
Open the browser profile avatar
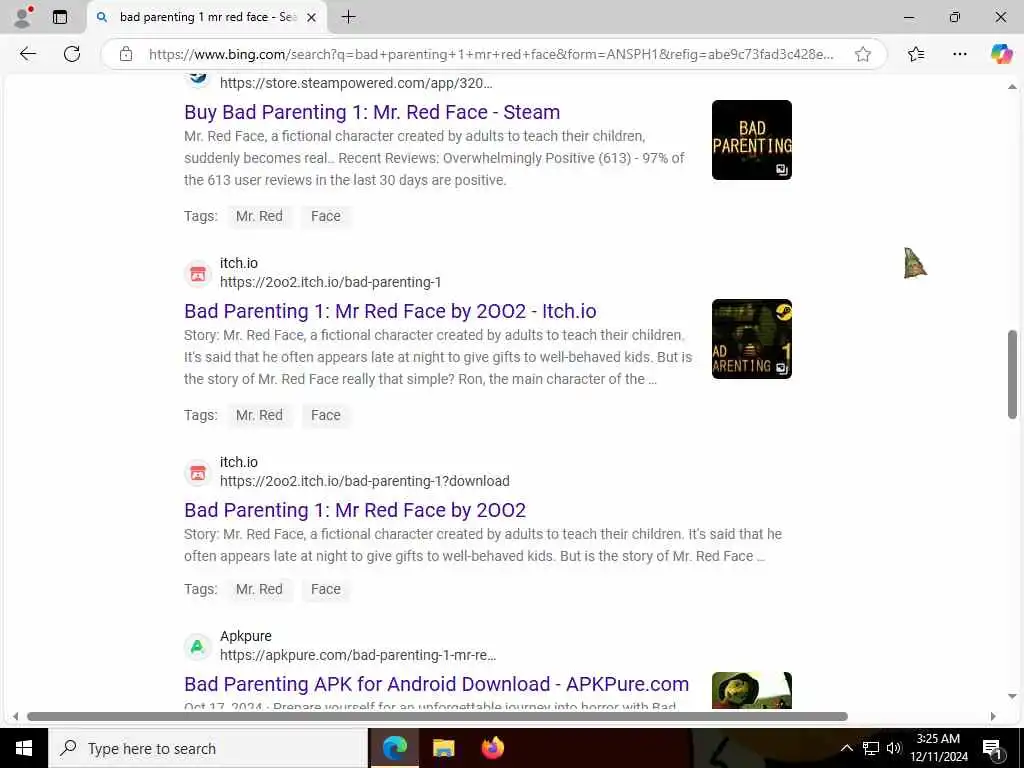(x=24, y=17)
